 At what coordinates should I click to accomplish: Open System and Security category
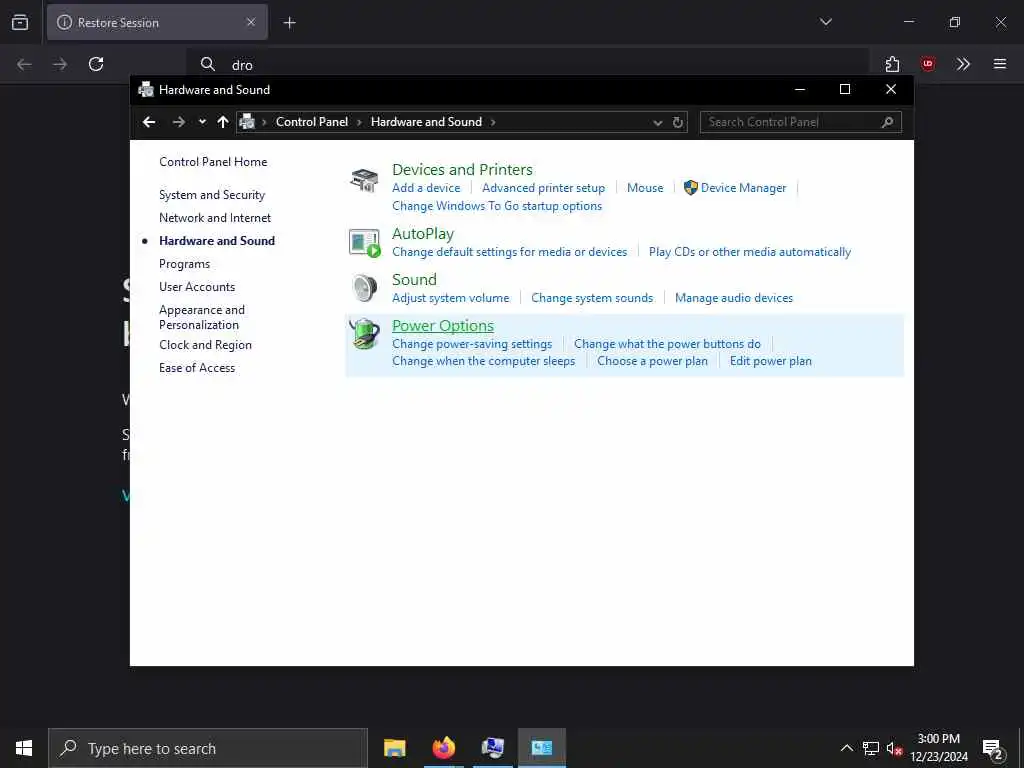tap(212, 195)
